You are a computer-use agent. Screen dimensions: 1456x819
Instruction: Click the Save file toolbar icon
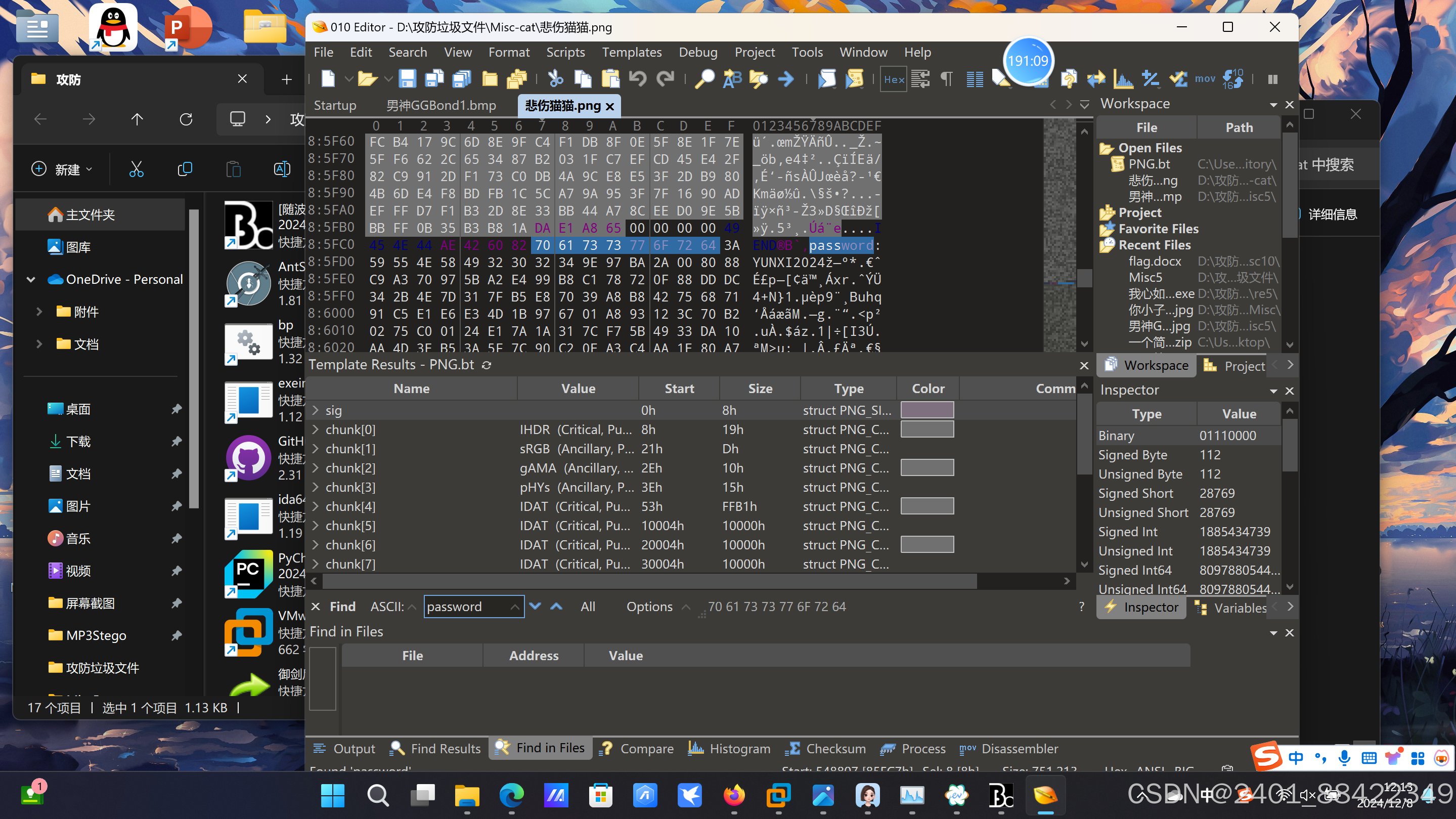pos(407,79)
